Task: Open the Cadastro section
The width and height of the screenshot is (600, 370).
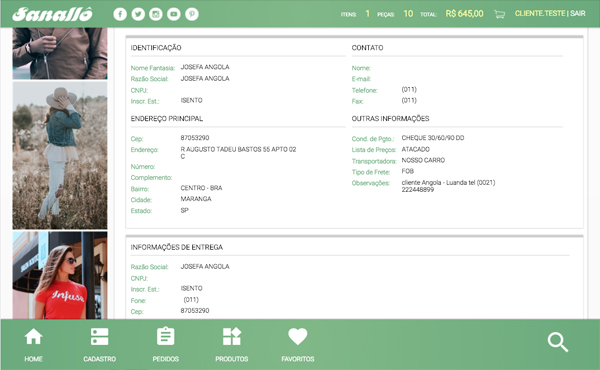Action: (x=99, y=345)
